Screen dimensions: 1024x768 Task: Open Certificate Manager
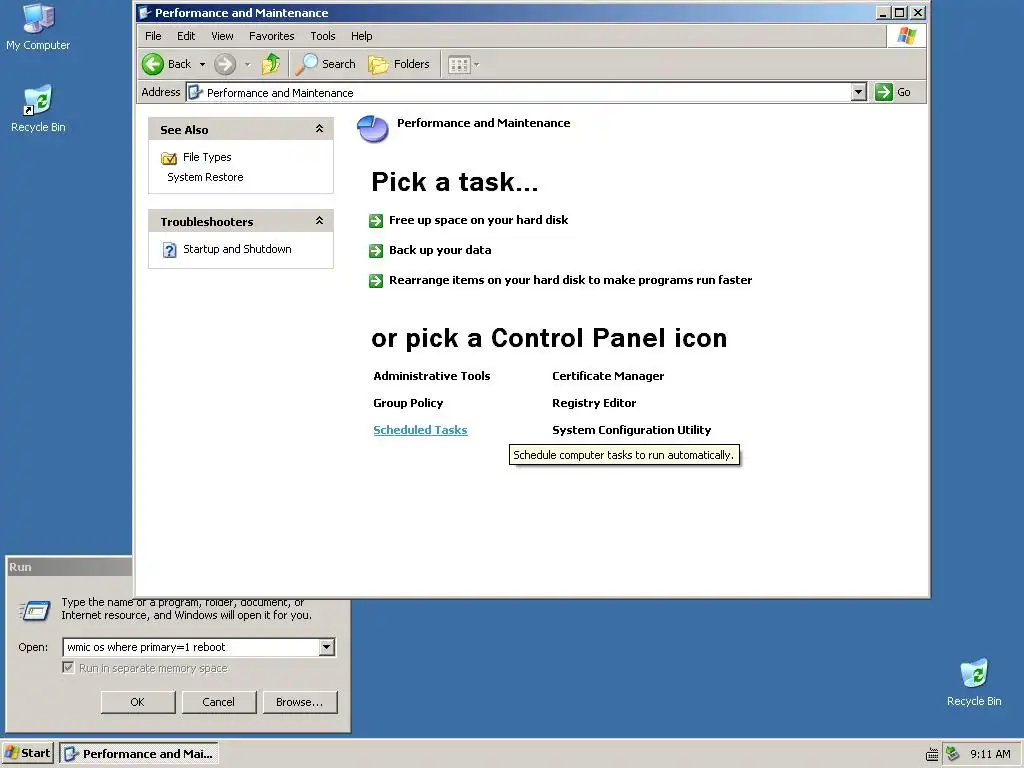click(x=608, y=376)
